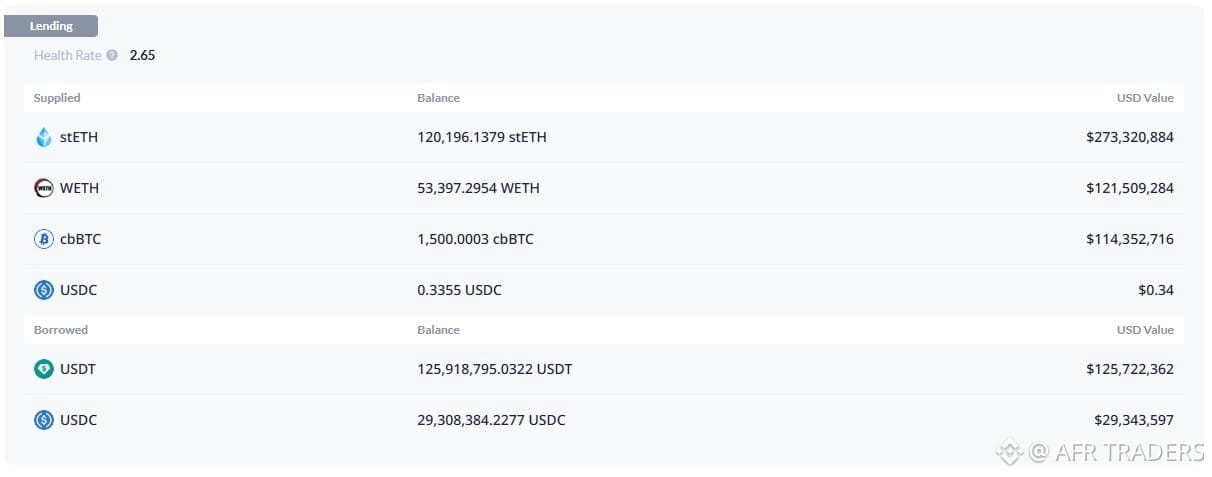Viewport: 1212px width, 477px height.
Task: Click the Health Rate value 2.65
Action: coord(142,56)
